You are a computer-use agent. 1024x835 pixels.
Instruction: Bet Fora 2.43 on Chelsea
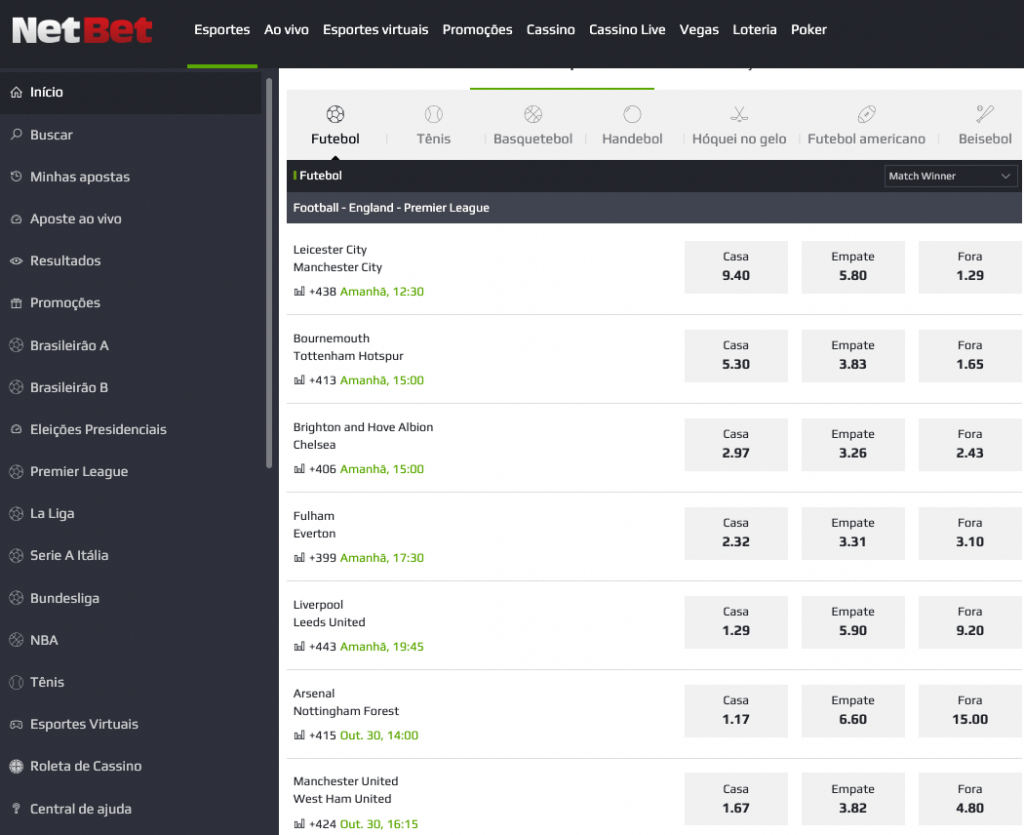[970, 445]
